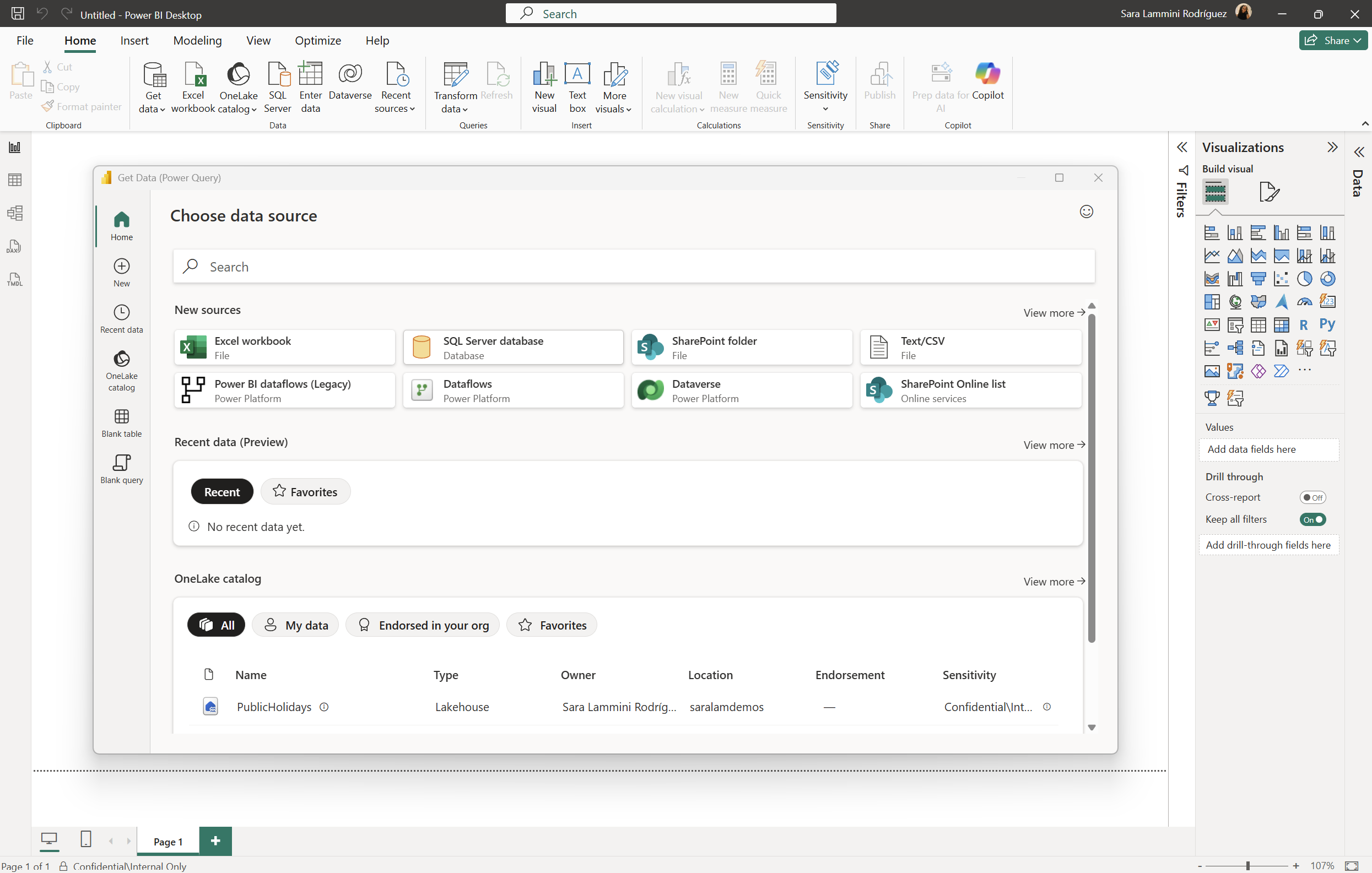The image size is (1372, 873).
Task: View more OneLake catalog items
Action: click(x=1054, y=582)
